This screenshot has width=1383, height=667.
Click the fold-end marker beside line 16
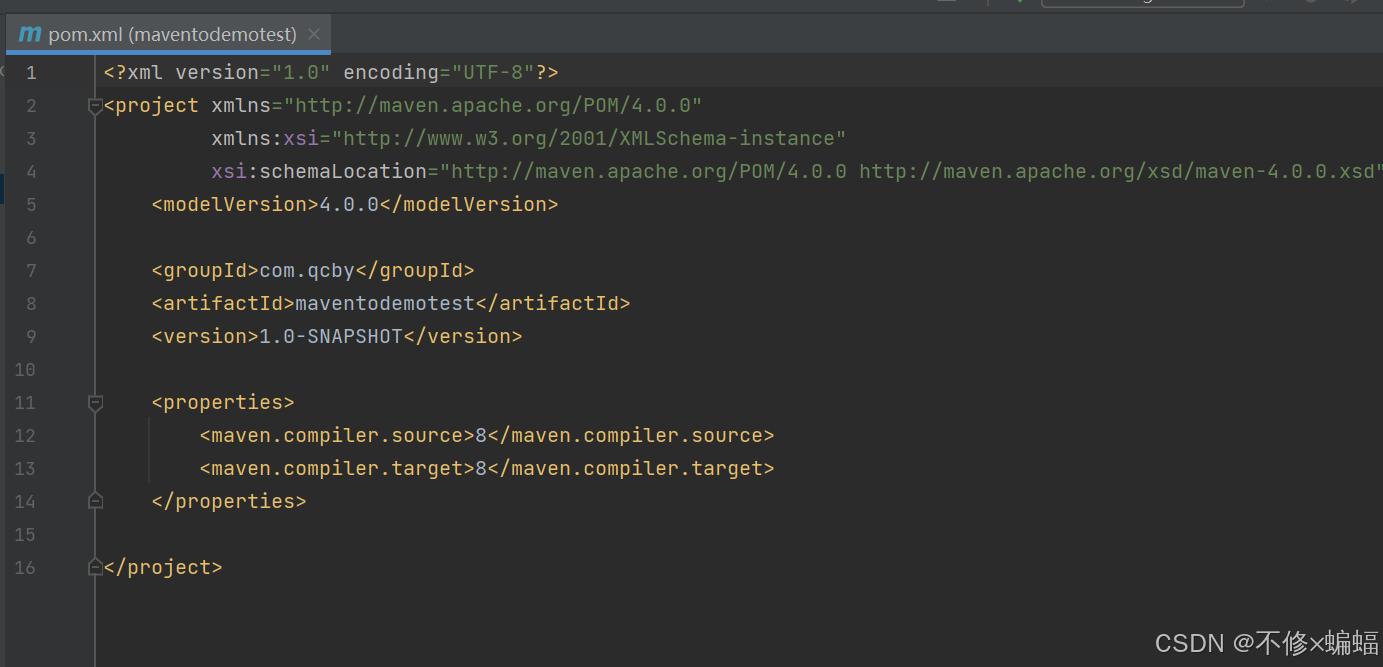click(x=95, y=566)
